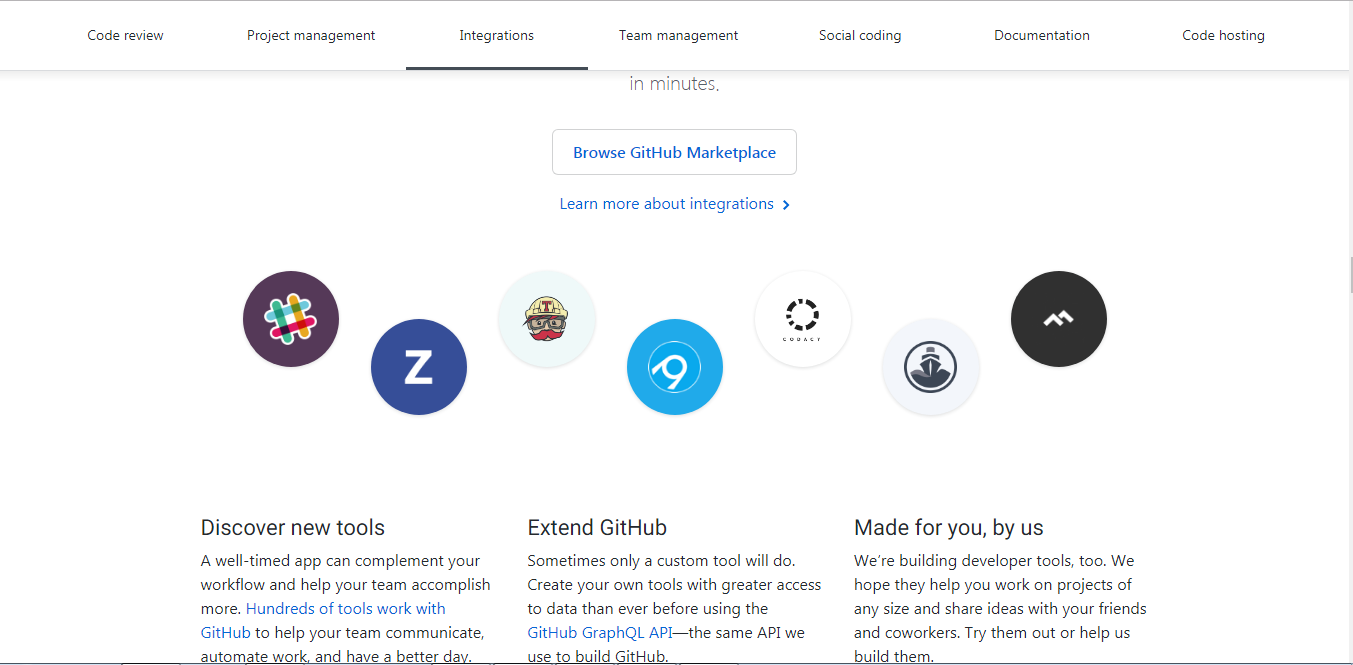Go to the Team management tab
This screenshot has height=665, width=1353.
[678, 35]
